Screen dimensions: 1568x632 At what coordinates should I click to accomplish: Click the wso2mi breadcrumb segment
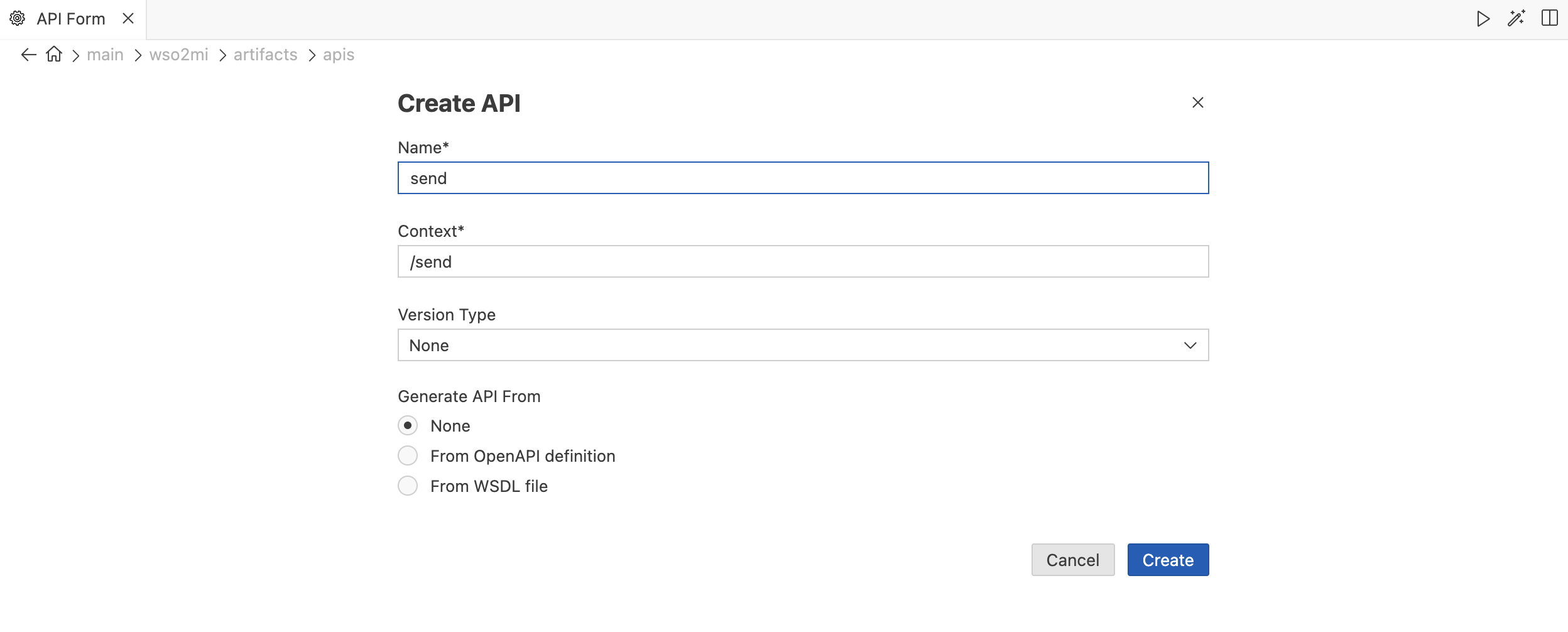179,55
